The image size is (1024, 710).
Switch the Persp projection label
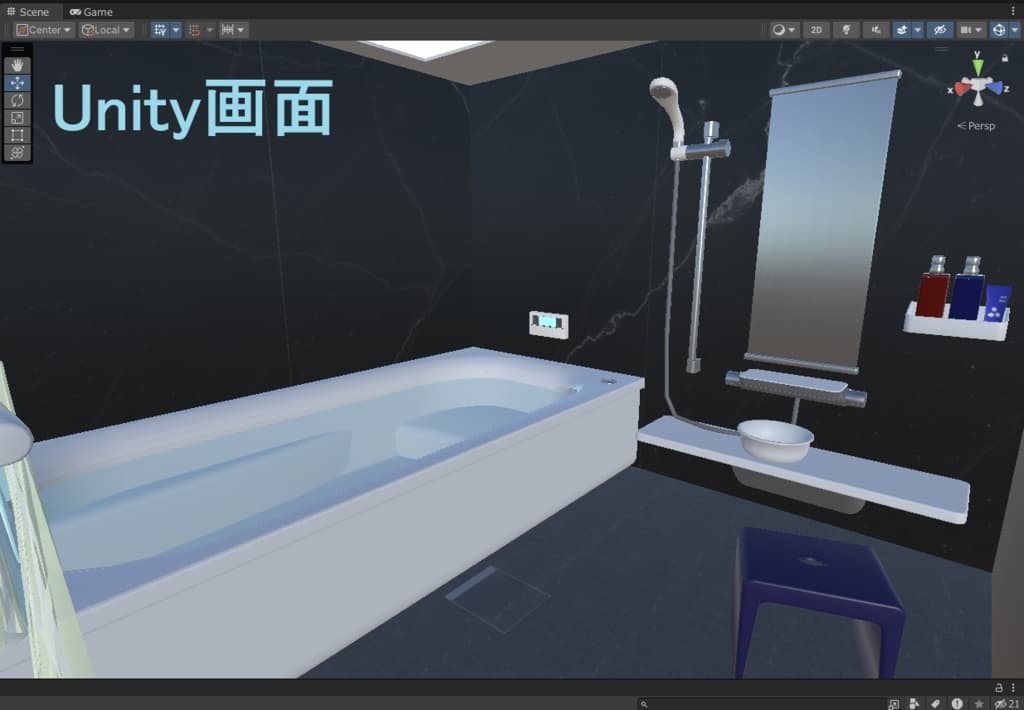click(x=976, y=126)
